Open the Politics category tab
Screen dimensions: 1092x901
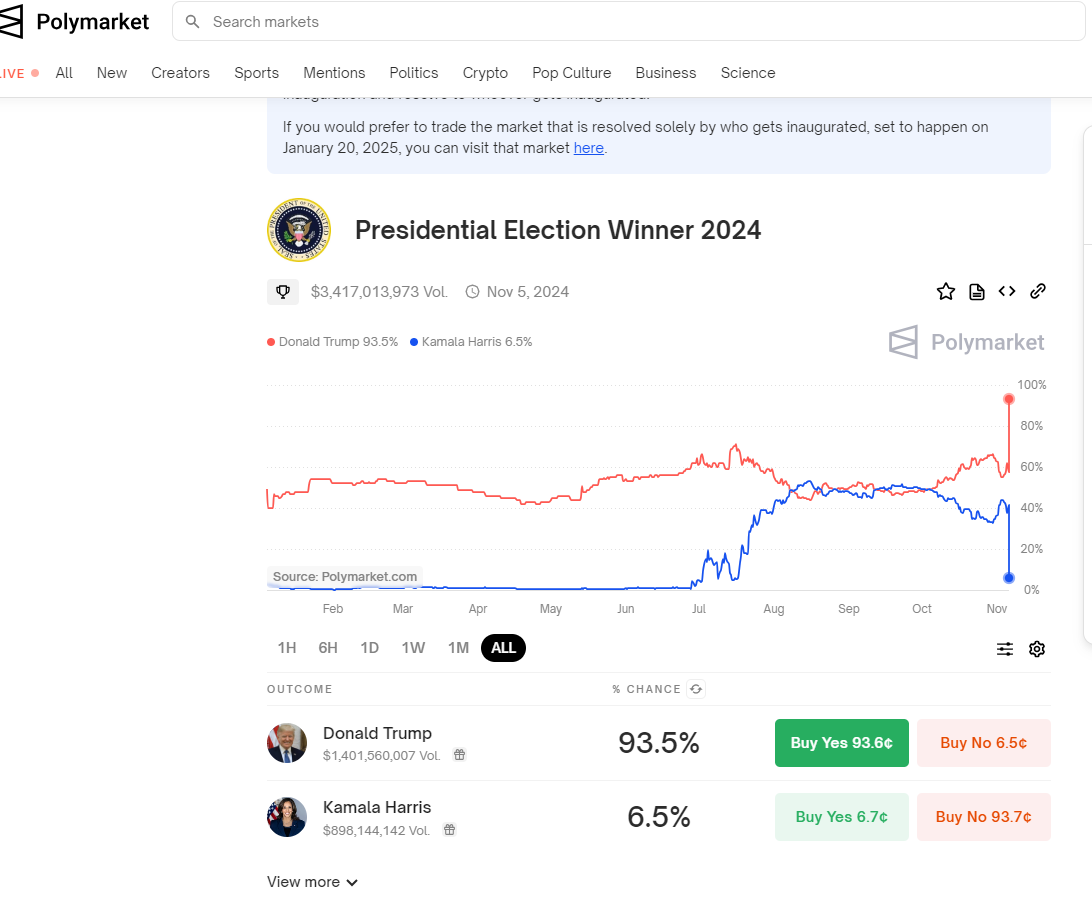coord(414,73)
